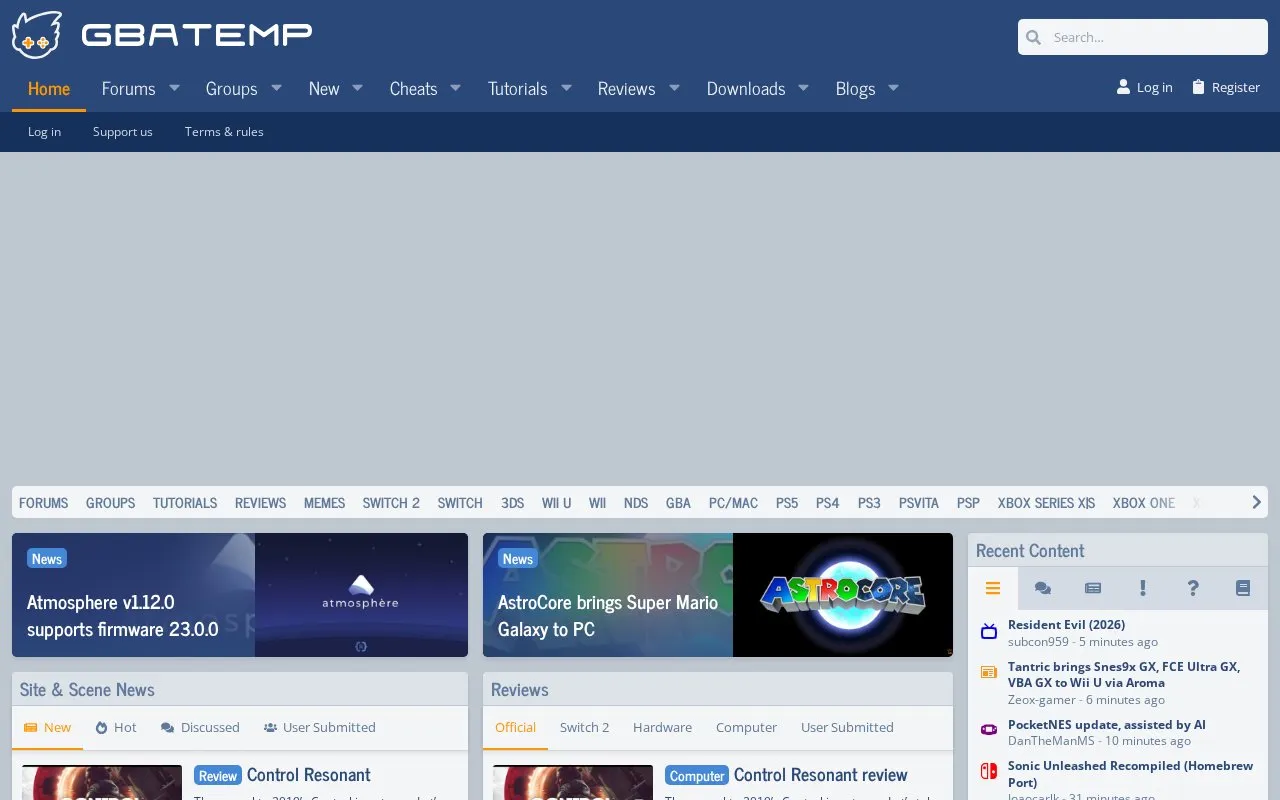1280x800 pixels.
Task: Go to the Home menu item
Action: point(49,89)
